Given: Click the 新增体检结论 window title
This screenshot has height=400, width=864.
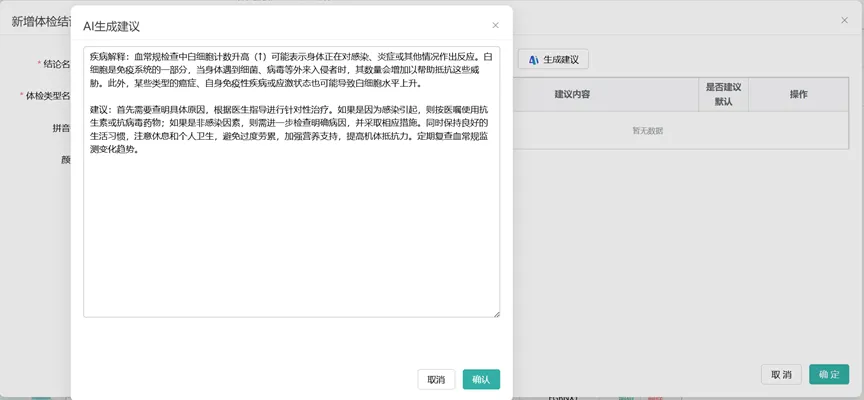Looking at the screenshot, I should tap(40, 21).
